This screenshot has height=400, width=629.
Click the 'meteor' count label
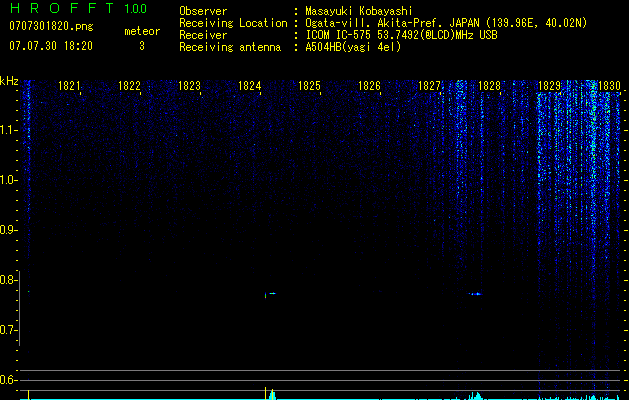142,31
